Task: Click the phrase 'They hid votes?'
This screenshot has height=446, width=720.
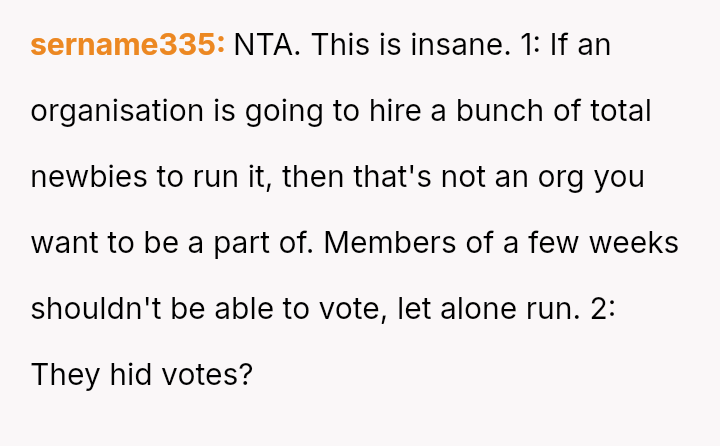Action: (141, 375)
